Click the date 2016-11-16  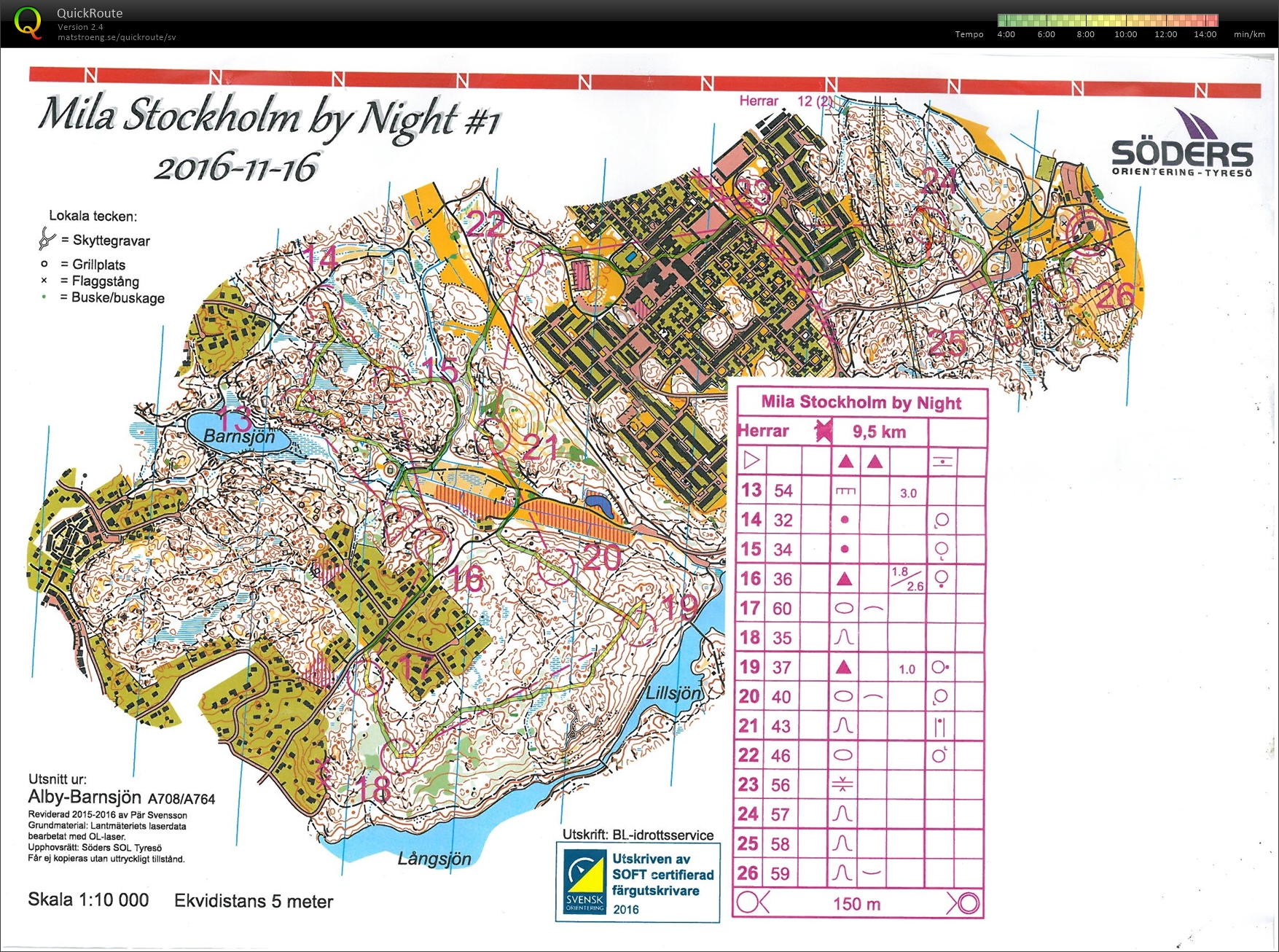tap(236, 167)
